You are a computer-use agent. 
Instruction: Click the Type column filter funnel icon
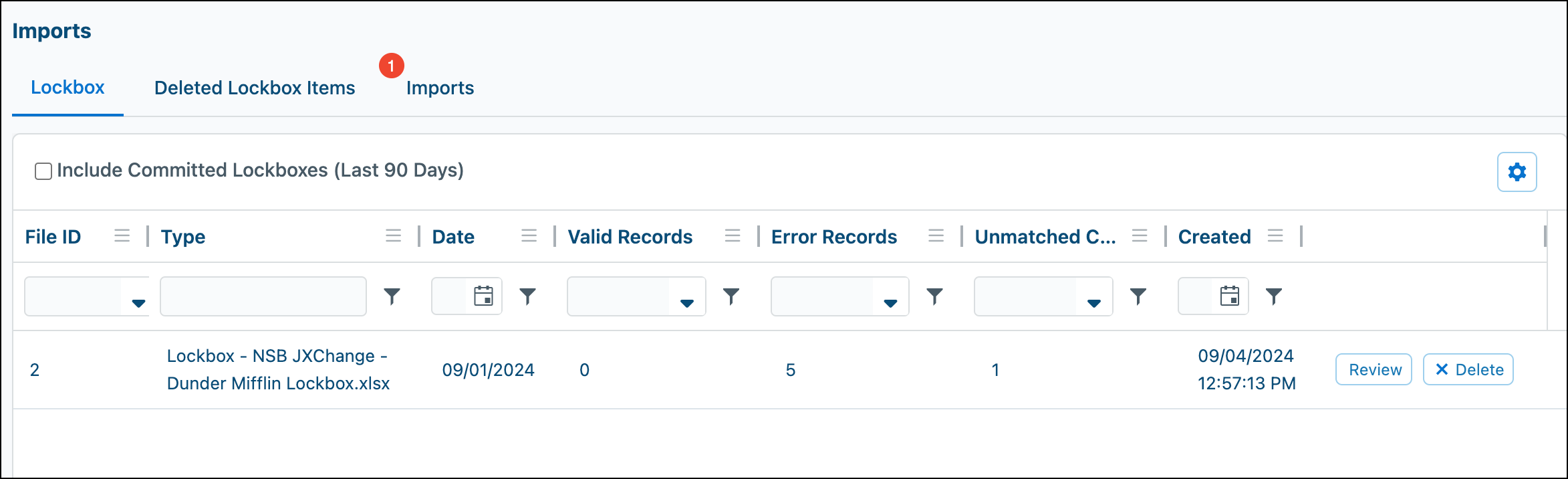(x=392, y=296)
